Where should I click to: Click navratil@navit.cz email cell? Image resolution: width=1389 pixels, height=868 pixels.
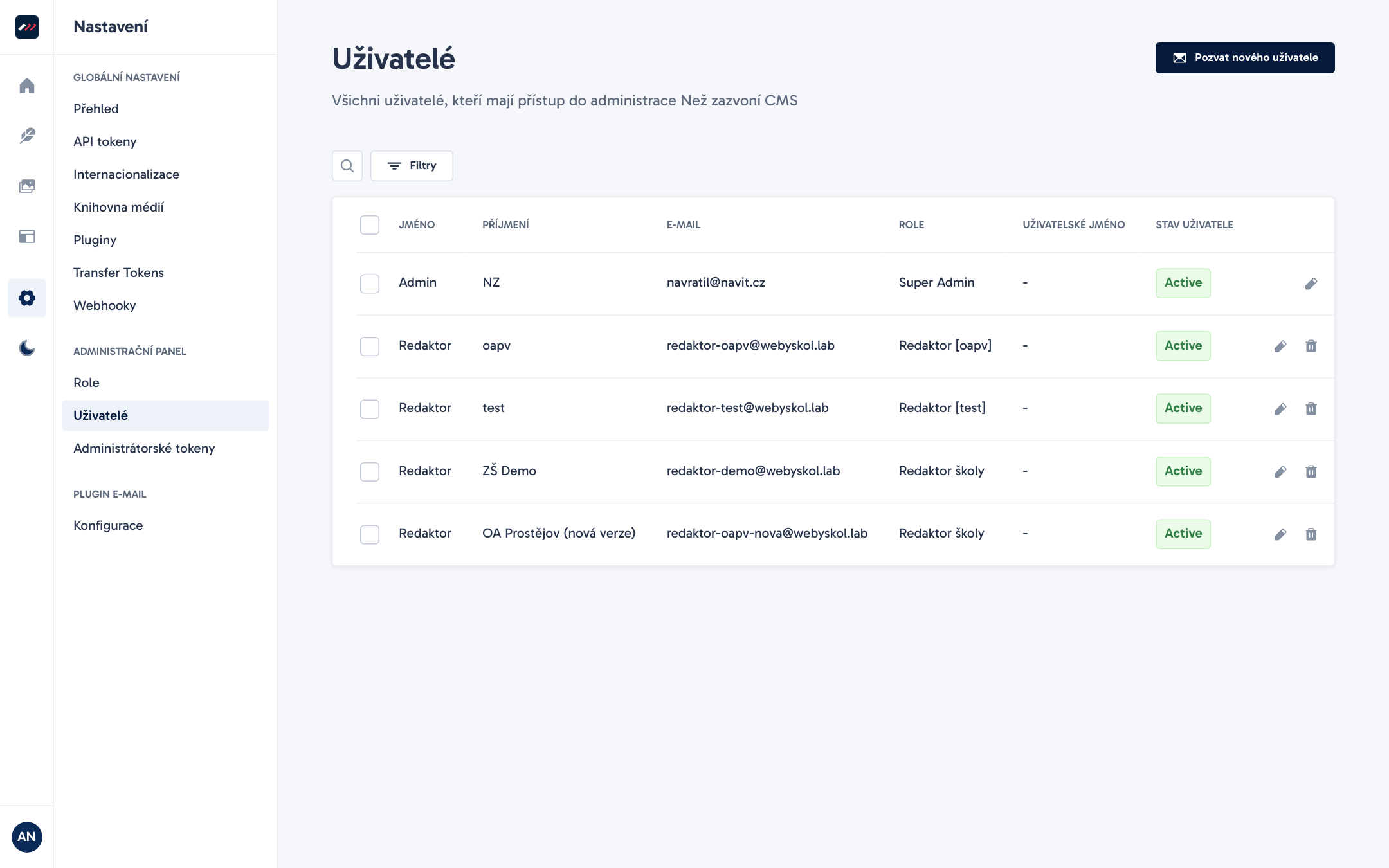(x=716, y=282)
